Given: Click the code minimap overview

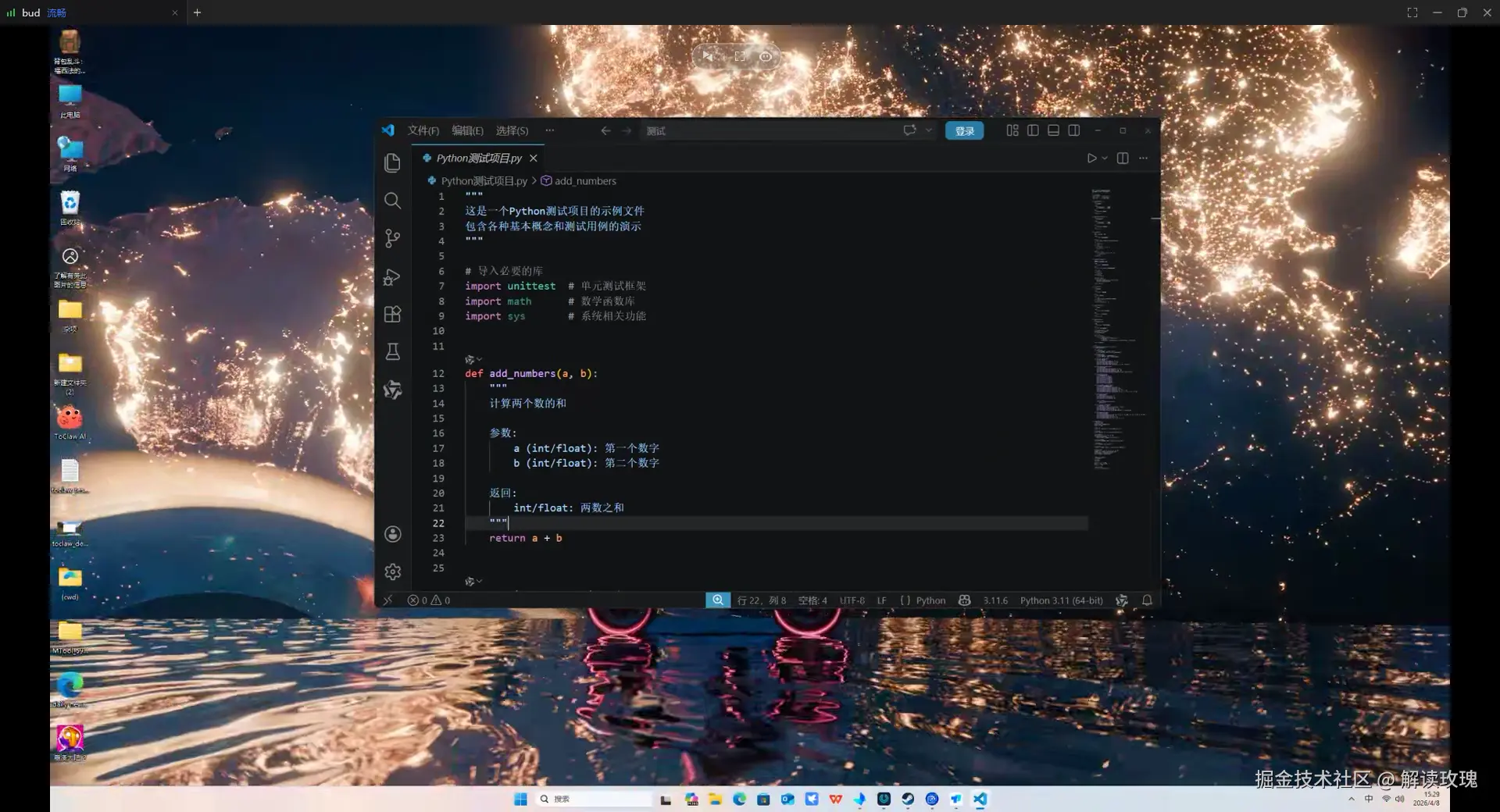Looking at the screenshot, I should tap(1119, 328).
